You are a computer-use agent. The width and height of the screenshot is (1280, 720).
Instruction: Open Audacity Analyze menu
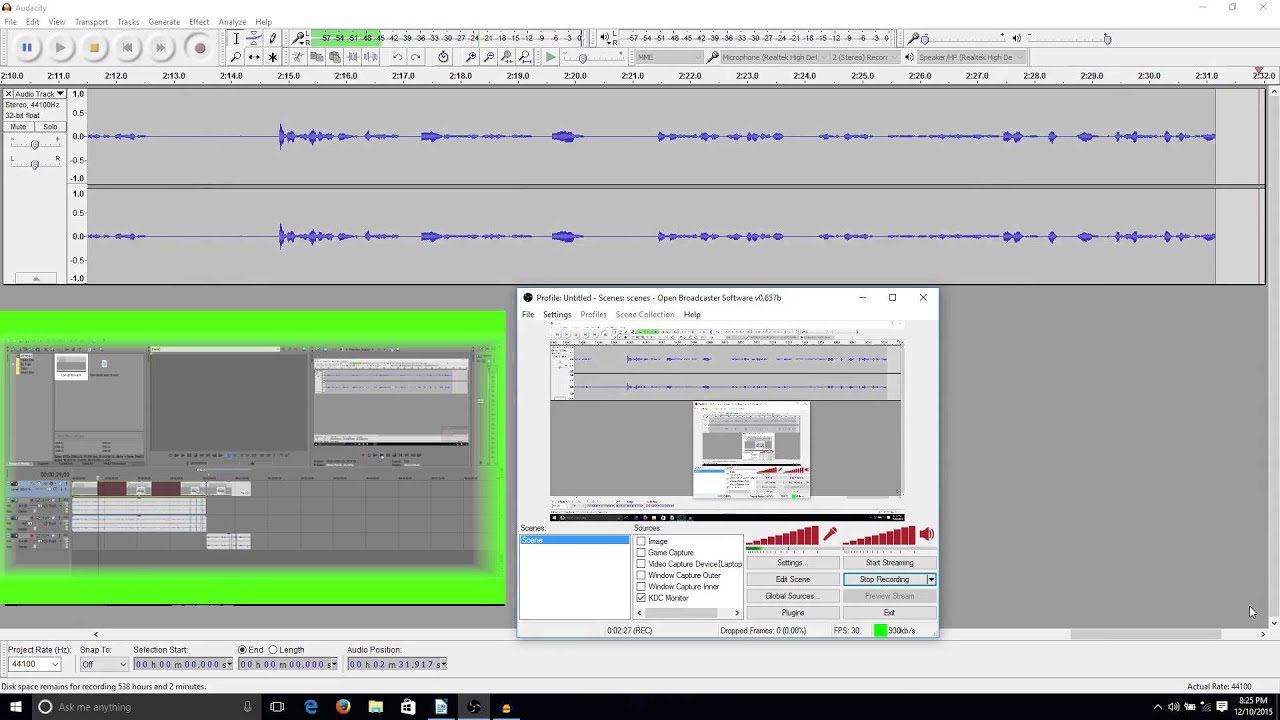[232, 22]
